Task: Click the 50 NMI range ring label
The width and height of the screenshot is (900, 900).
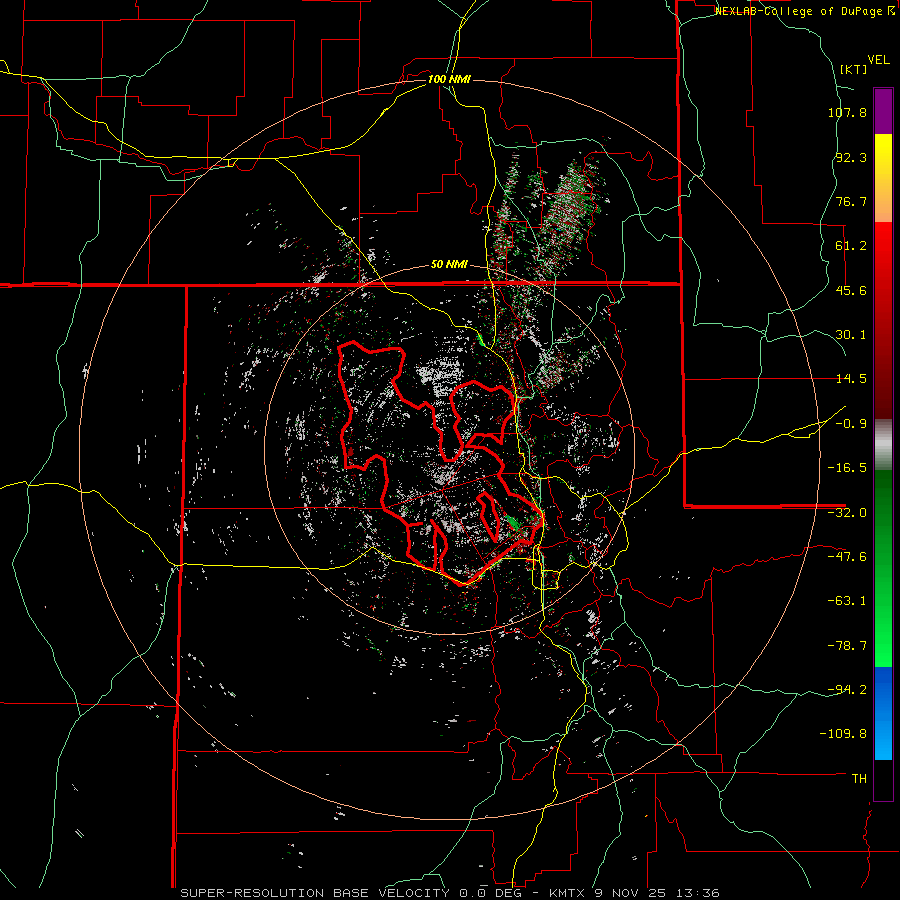Action: [449, 265]
